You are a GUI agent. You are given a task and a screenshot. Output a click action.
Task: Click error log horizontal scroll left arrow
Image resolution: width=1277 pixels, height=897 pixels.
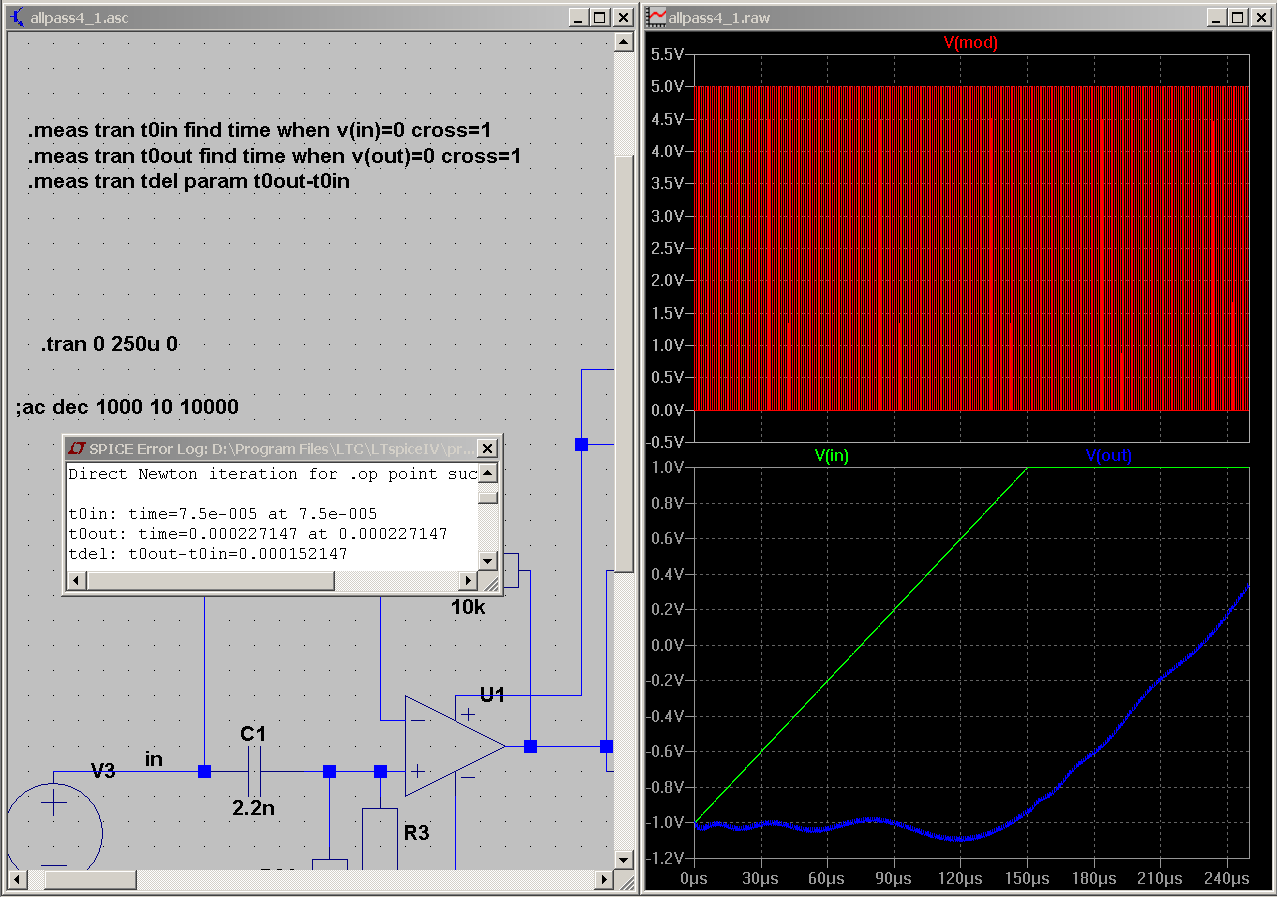pyautogui.click(x=77, y=580)
